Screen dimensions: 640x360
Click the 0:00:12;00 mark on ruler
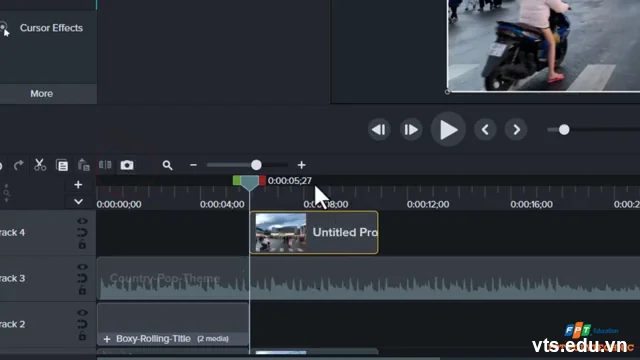428,204
